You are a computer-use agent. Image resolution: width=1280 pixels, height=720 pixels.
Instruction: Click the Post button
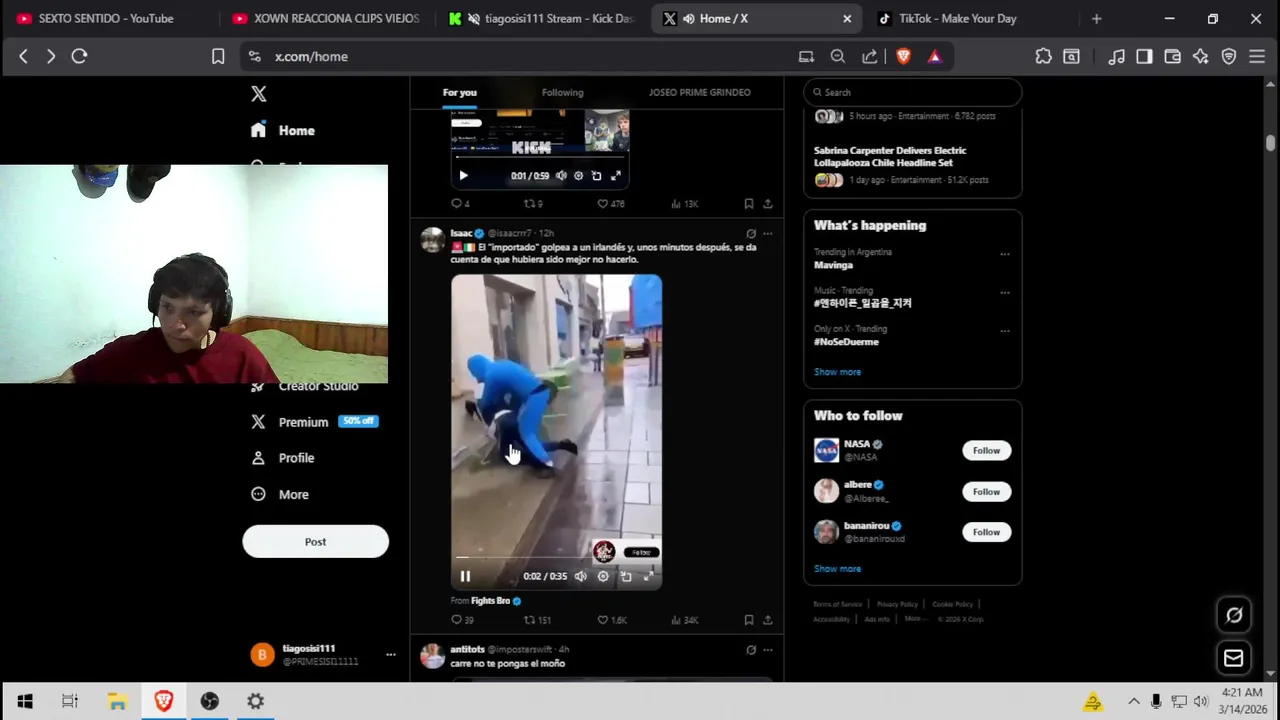click(315, 541)
